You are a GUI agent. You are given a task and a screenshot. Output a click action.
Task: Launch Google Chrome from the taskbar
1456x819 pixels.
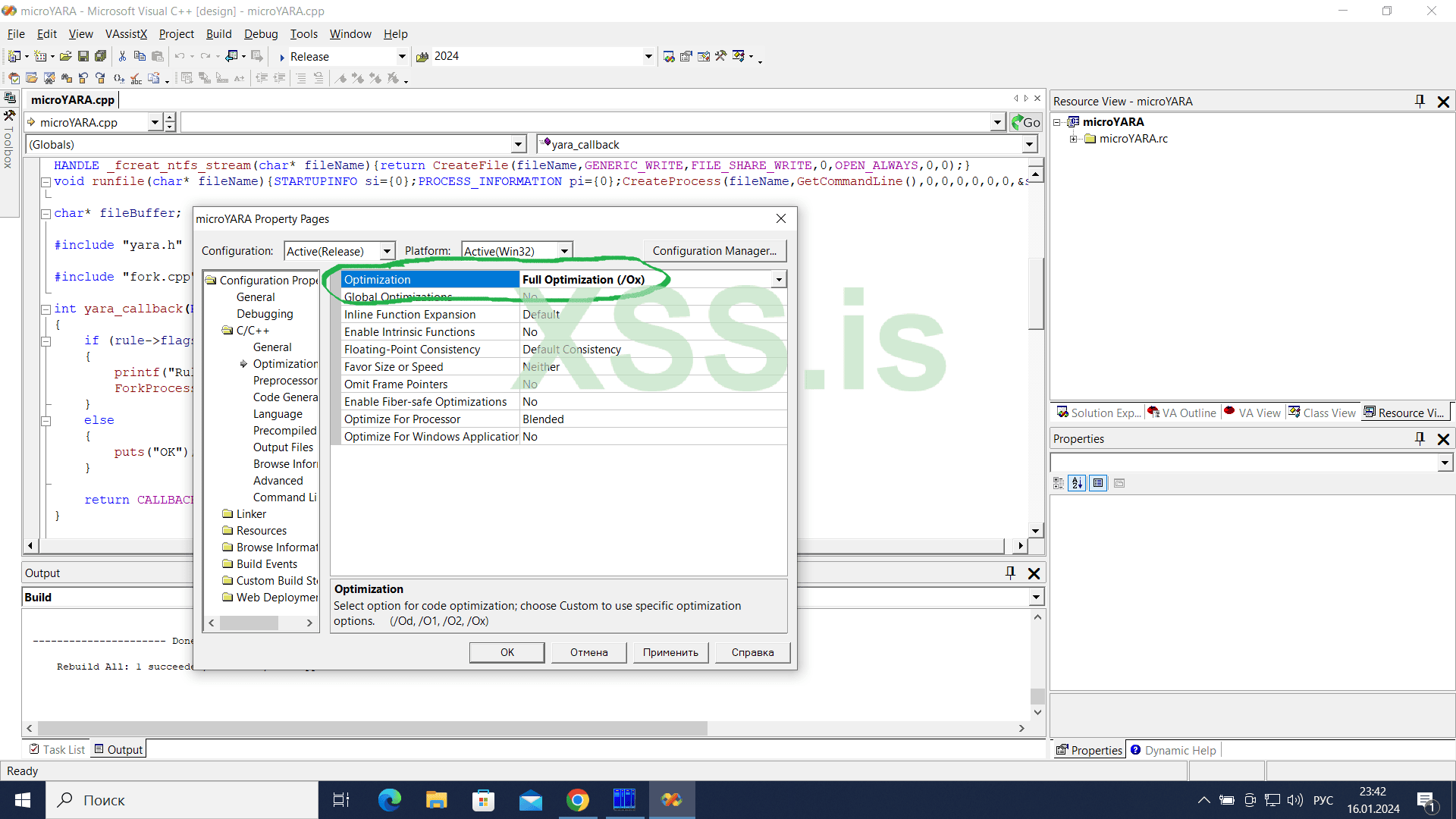pyautogui.click(x=578, y=799)
